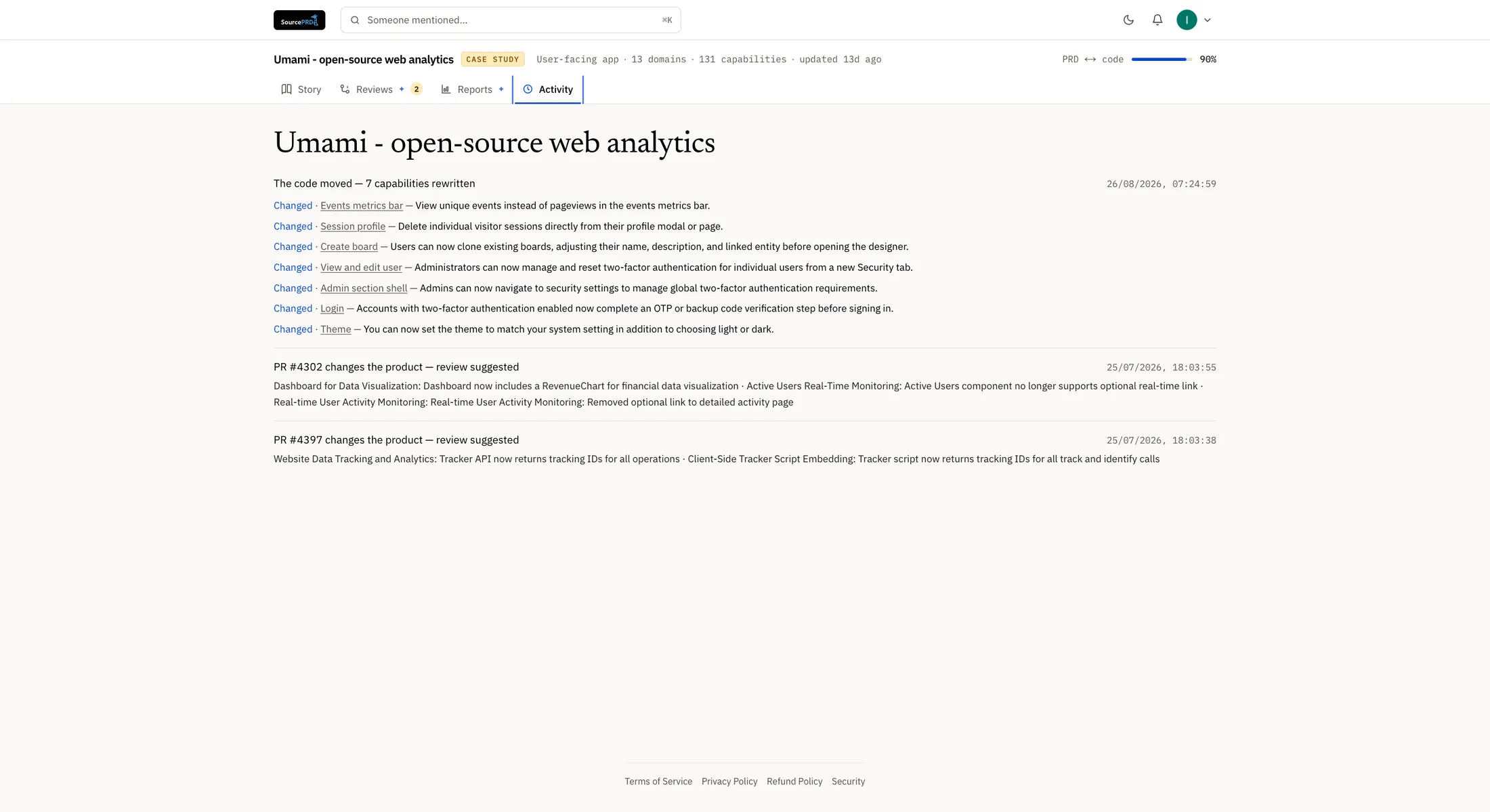Click the '131 capabilities' metadata text
Screen dimensions: 1490x812
tap(742, 60)
